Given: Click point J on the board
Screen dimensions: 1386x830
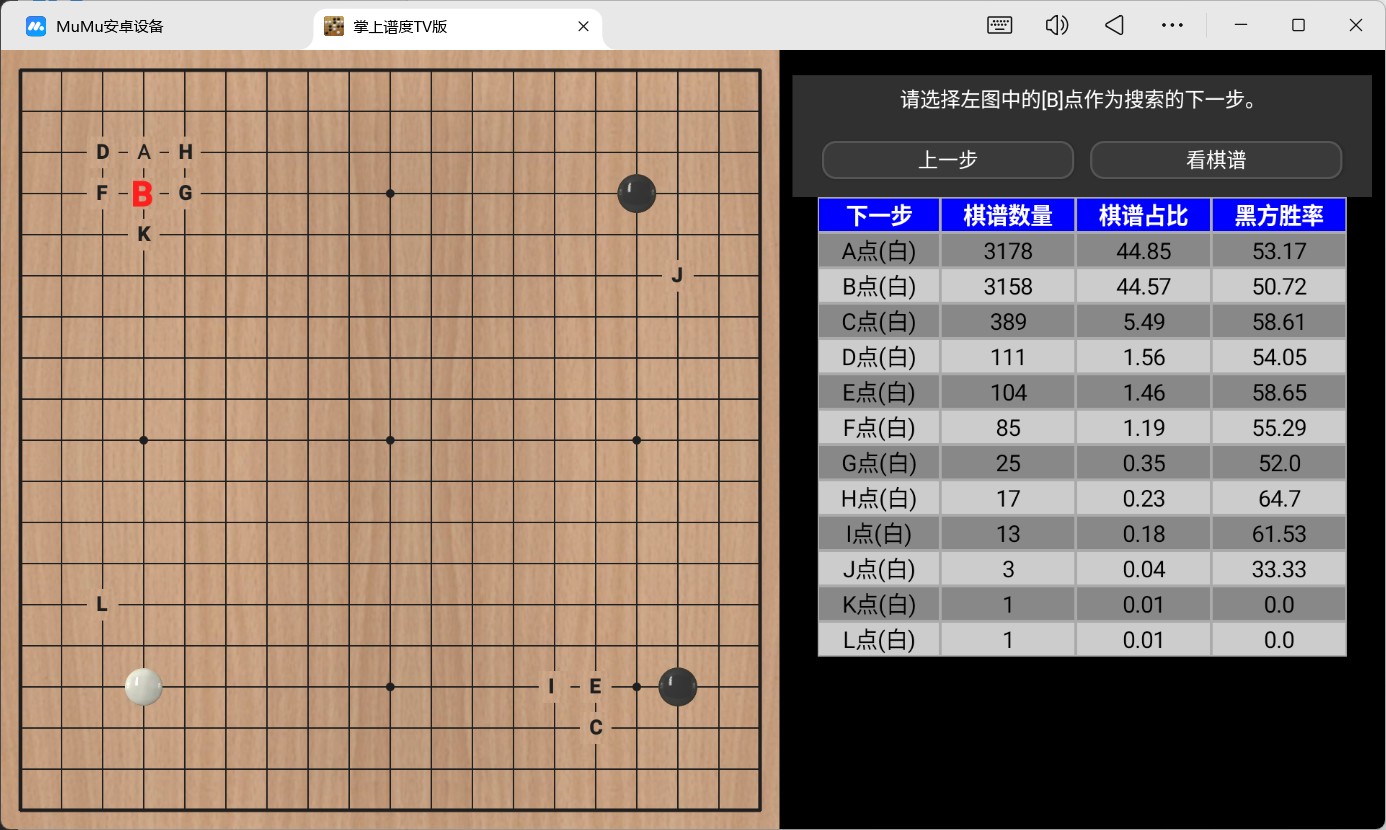Looking at the screenshot, I should pos(677,275).
